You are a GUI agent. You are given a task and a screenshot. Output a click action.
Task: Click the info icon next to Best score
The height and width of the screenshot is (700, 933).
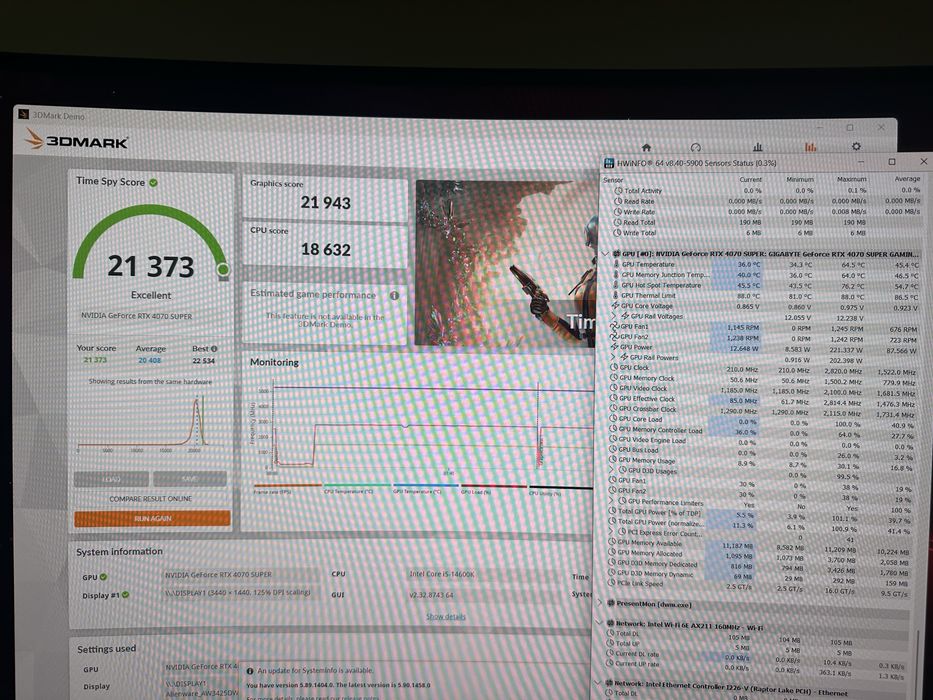tap(214, 349)
